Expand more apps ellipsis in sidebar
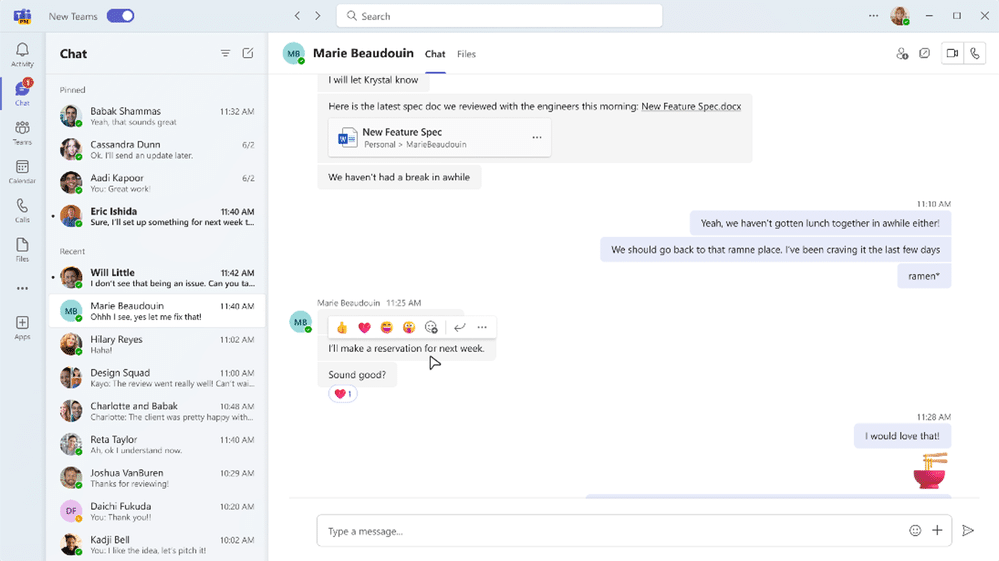The height and width of the screenshot is (561, 999). tap(22, 289)
